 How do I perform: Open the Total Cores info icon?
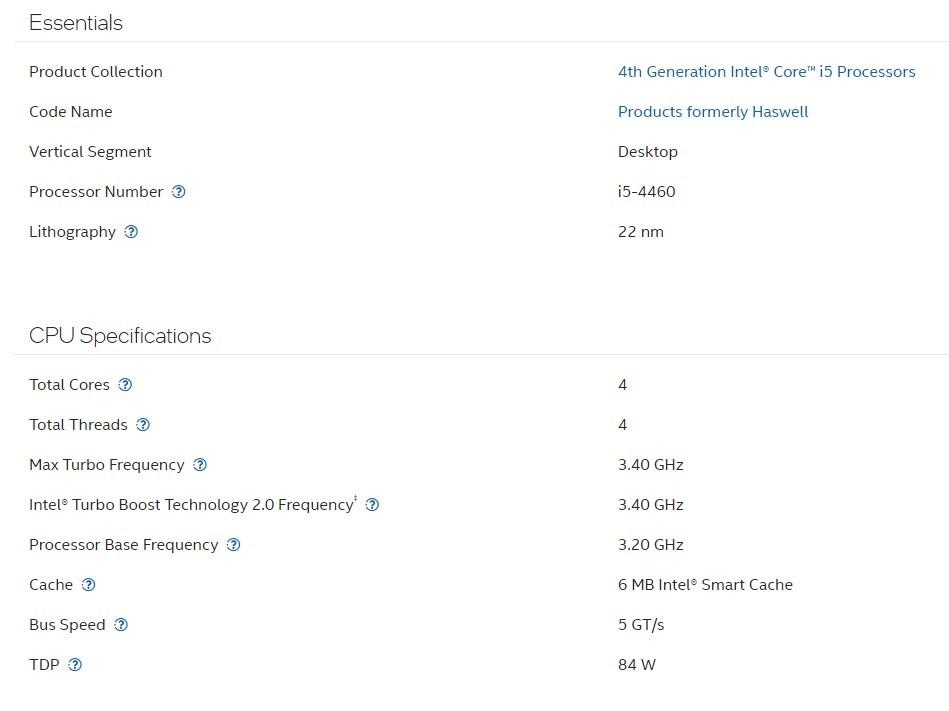(125, 385)
